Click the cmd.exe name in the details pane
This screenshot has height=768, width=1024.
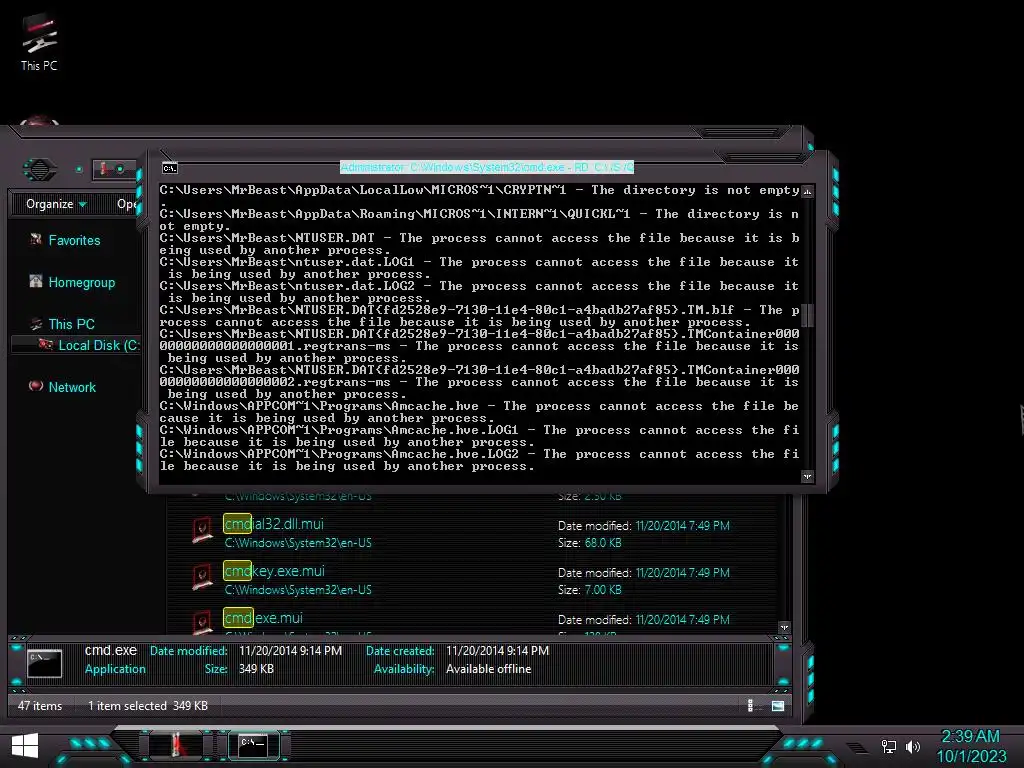point(111,650)
